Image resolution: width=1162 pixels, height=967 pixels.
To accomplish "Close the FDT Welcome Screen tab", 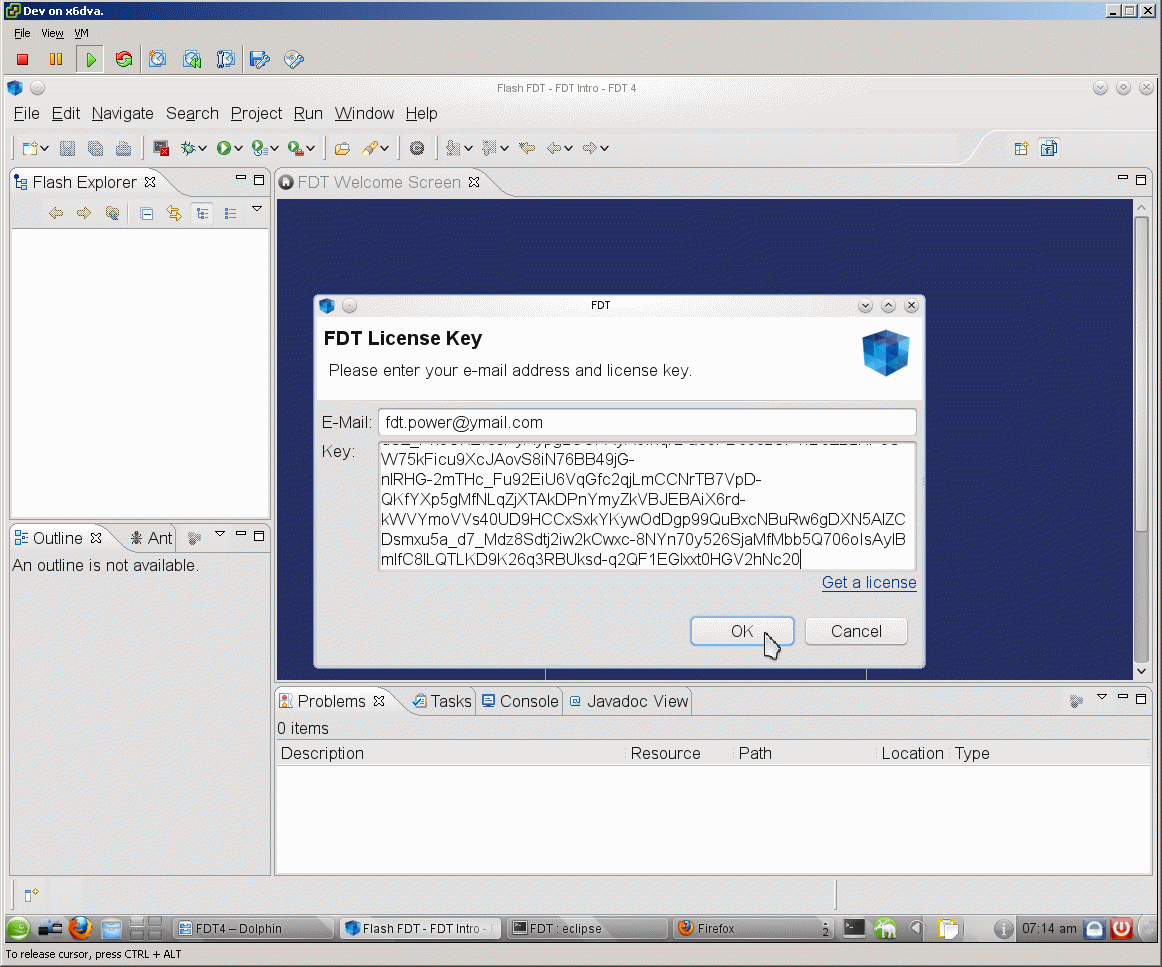I will pos(474,182).
